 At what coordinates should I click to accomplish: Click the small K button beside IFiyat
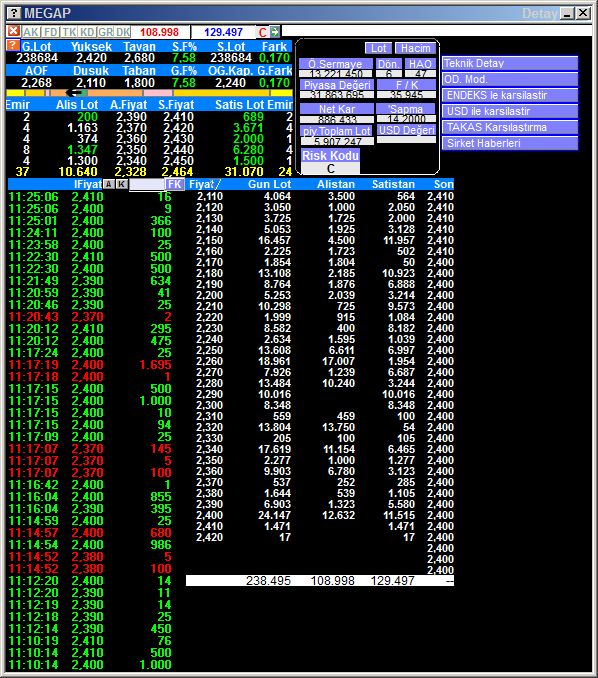pyautogui.click(x=122, y=184)
